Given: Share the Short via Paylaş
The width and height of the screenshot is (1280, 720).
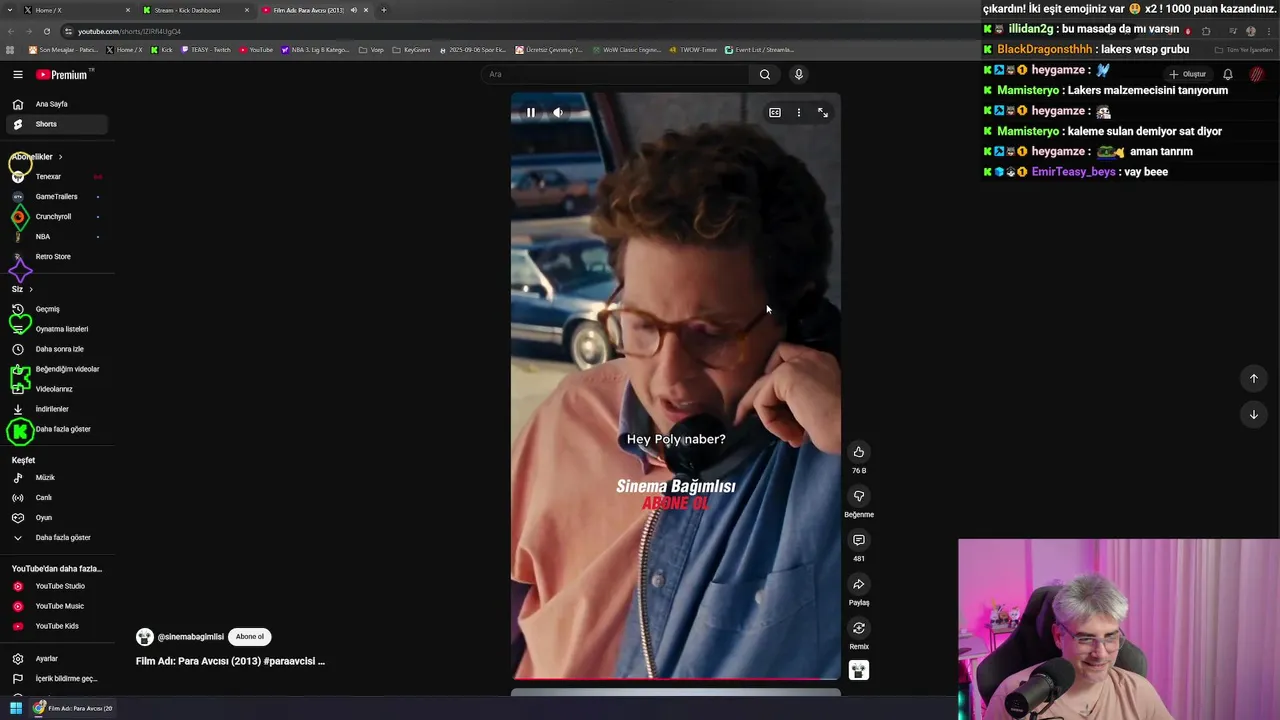Looking at the screenshot, I should pyautogui.click(x=859, y=584).
